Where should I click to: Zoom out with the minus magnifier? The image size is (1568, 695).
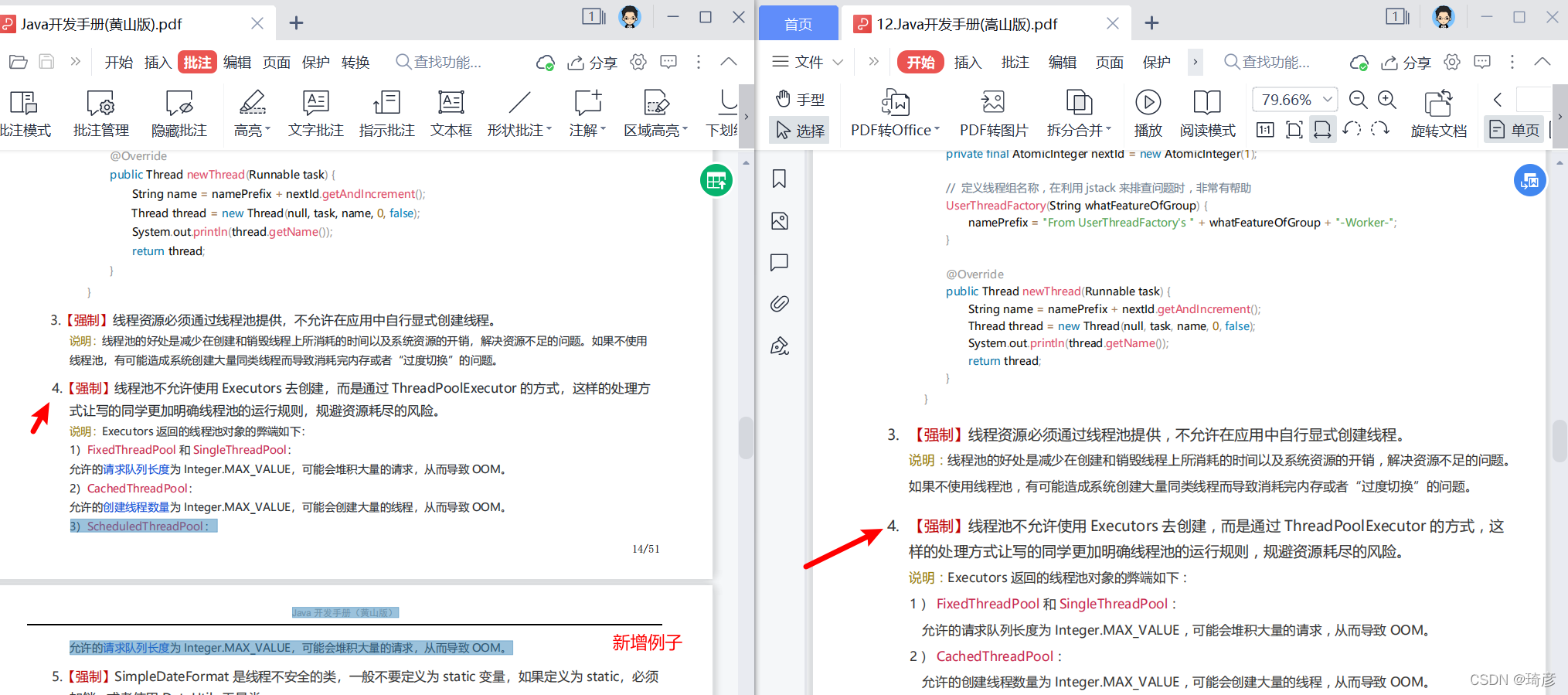[x=1358, y=99]
